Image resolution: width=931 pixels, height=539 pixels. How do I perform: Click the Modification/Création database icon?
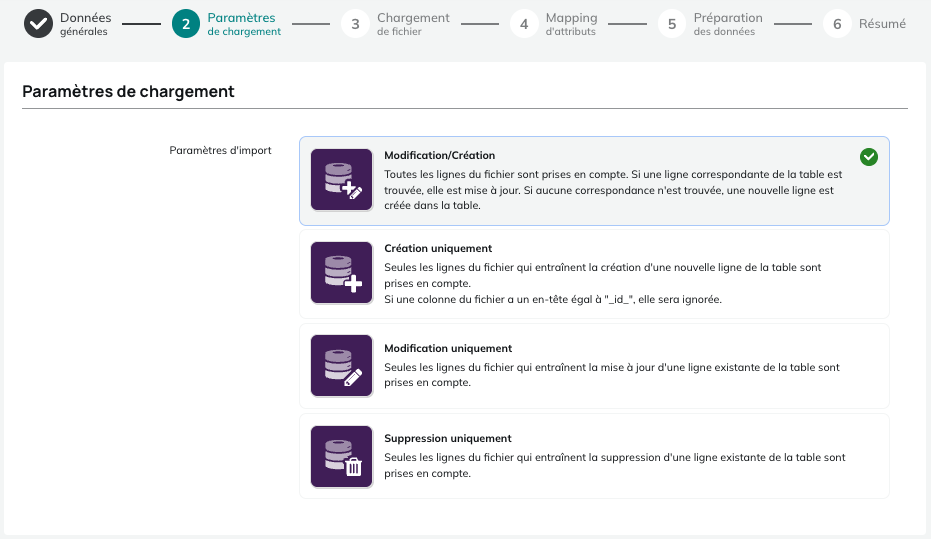(x=341, y=180)
